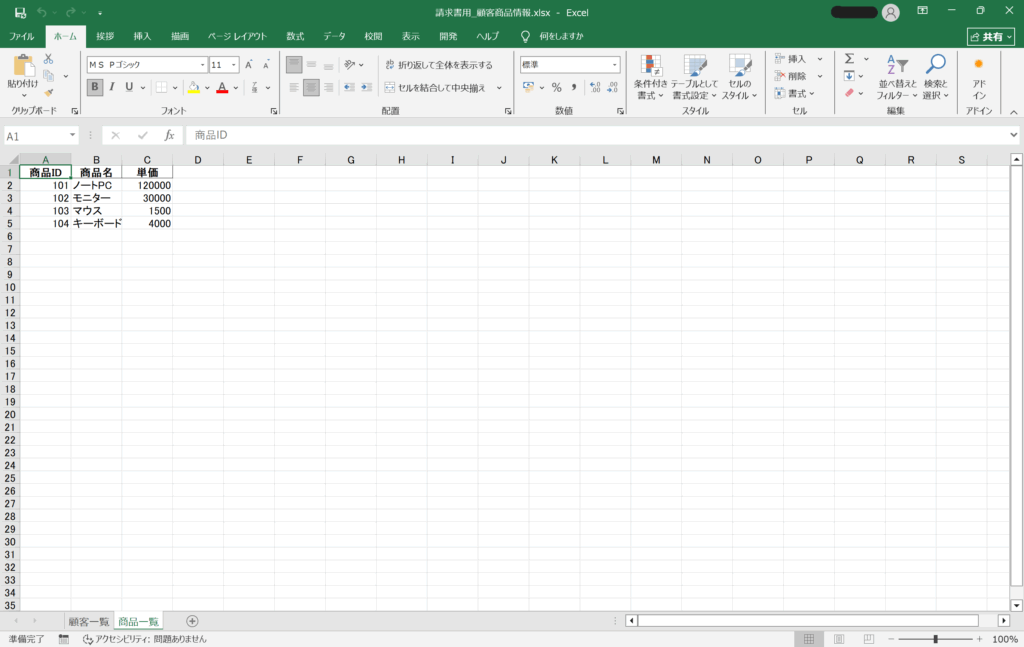Switch to the ページレイアウト tab
The height and width of the screenshot is (647, 1024).
click(237, 37)
